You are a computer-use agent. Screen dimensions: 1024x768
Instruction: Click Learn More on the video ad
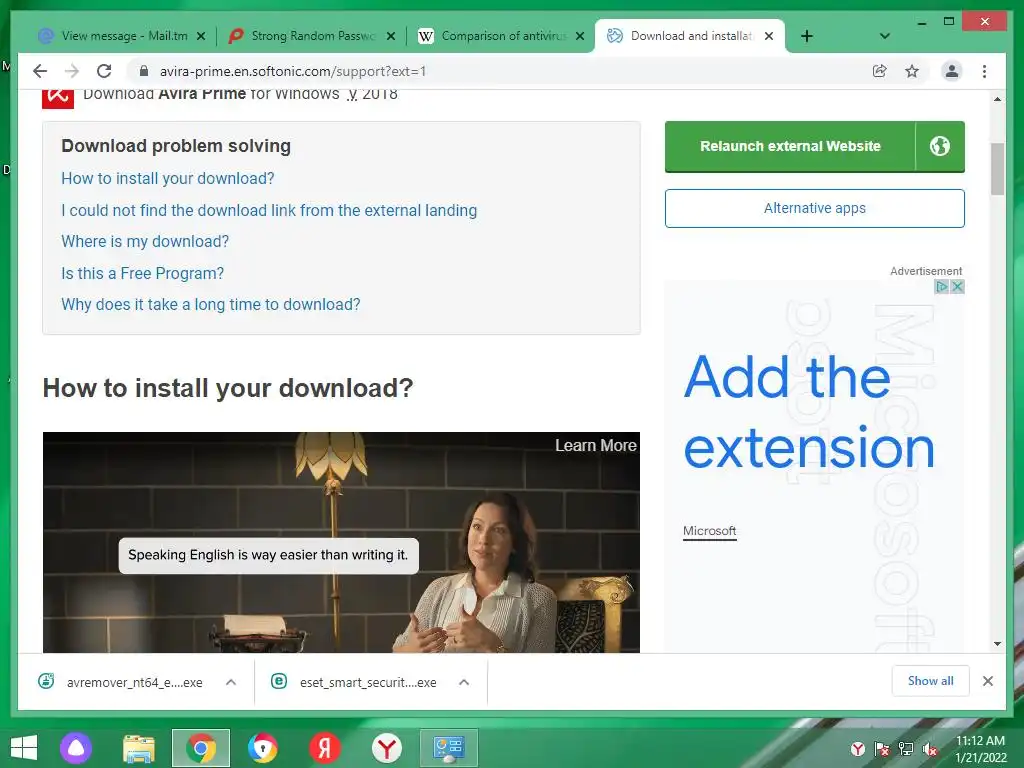596,445
